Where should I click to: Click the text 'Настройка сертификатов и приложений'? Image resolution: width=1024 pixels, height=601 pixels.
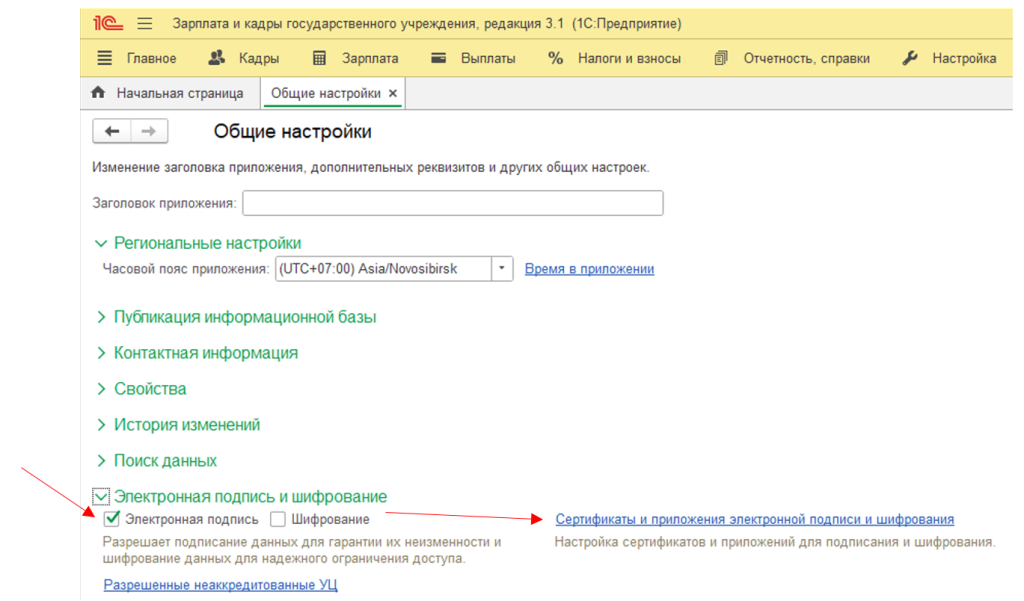click(775, 542)
